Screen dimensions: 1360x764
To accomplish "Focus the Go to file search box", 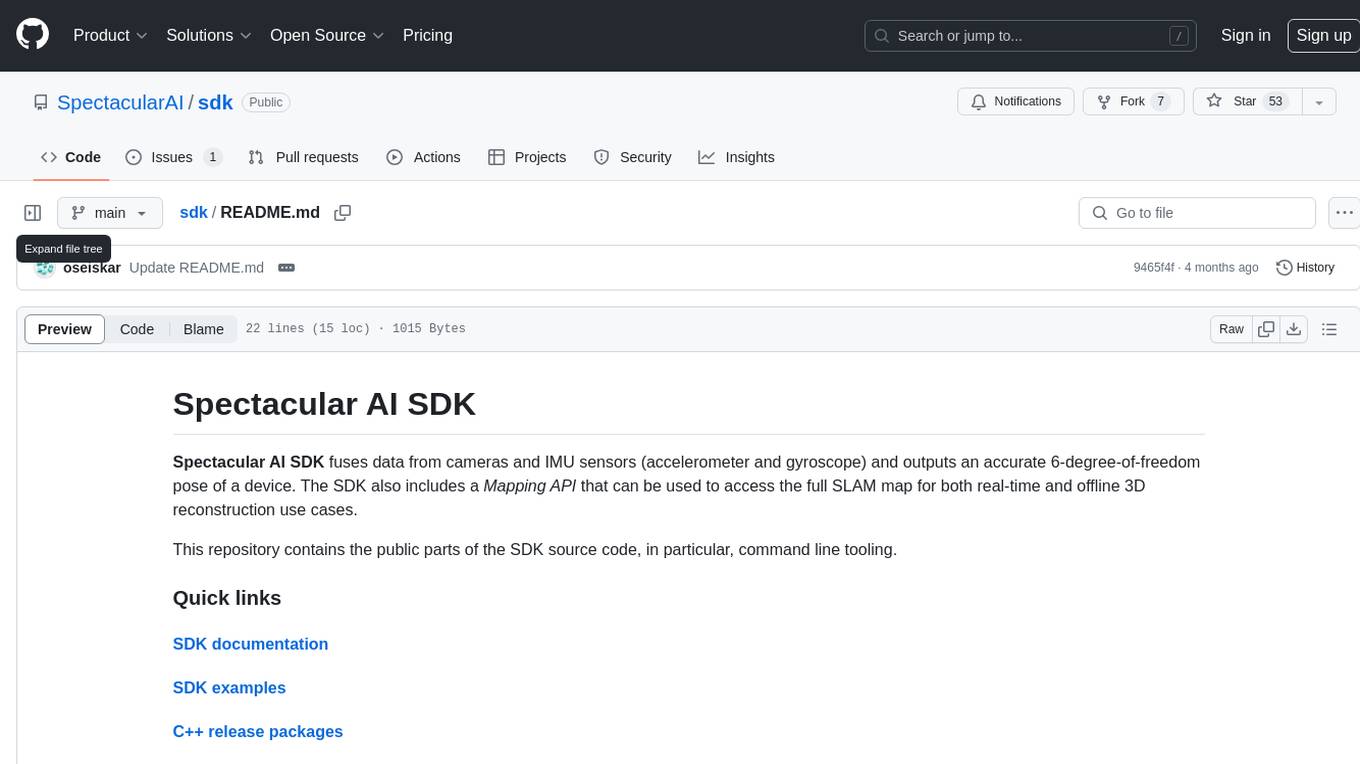I will pyautogui.click(x=1197, y=213).
